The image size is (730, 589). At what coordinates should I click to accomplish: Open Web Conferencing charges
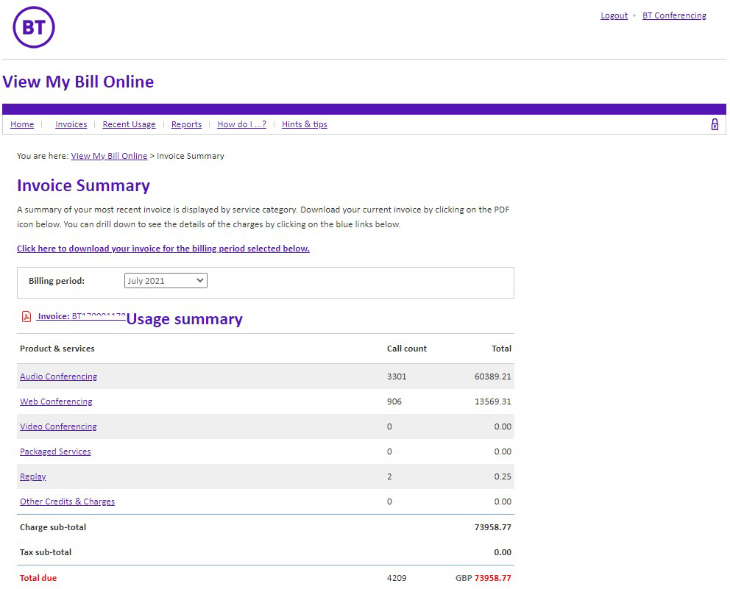click(x=56, y=402)
